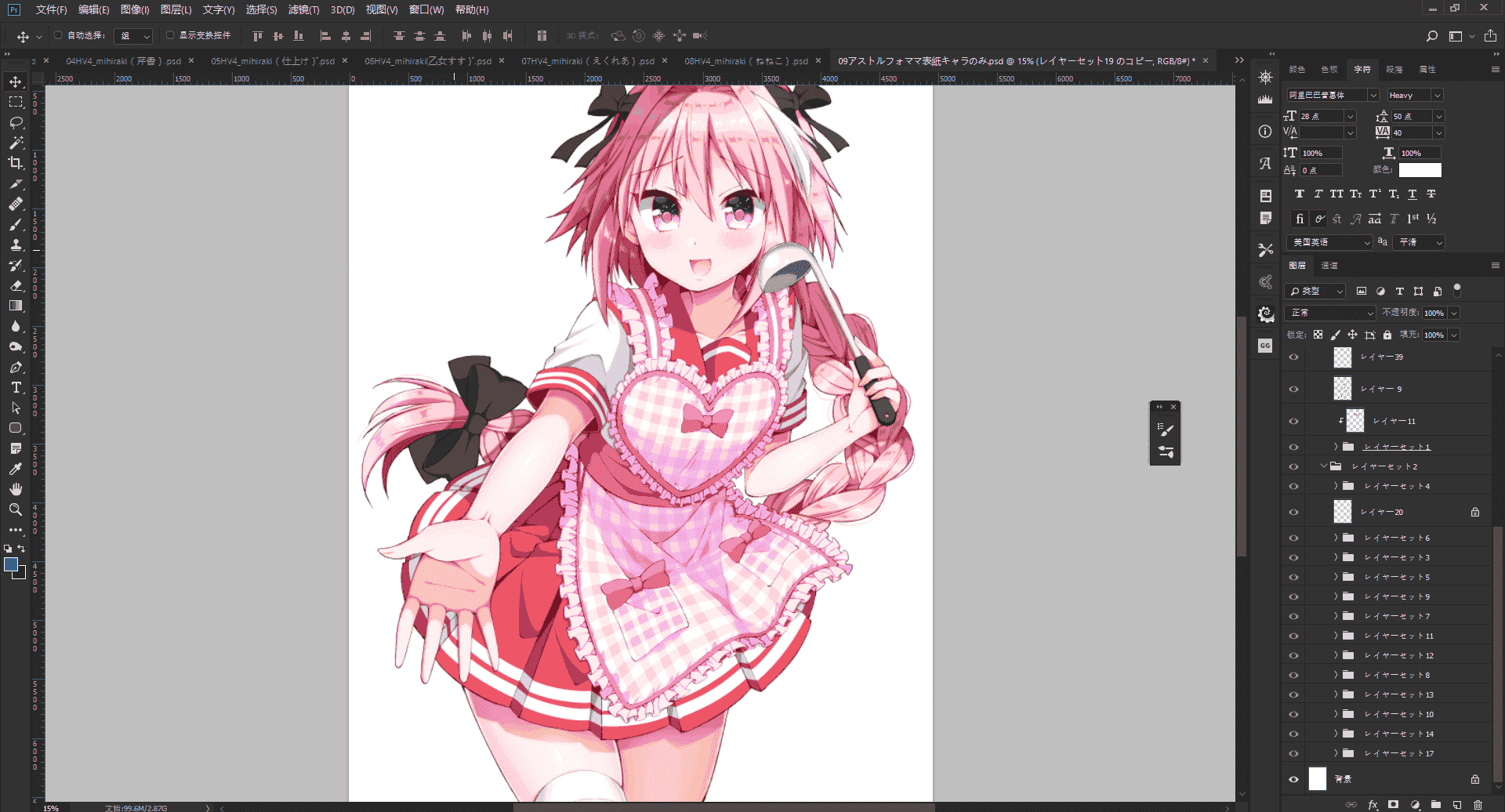Image resolution: width=1505 pixels, height=812 pixels.
Task: Select the Clone Stamp tool
Action: pyautogui.click(x=16, y=245)
